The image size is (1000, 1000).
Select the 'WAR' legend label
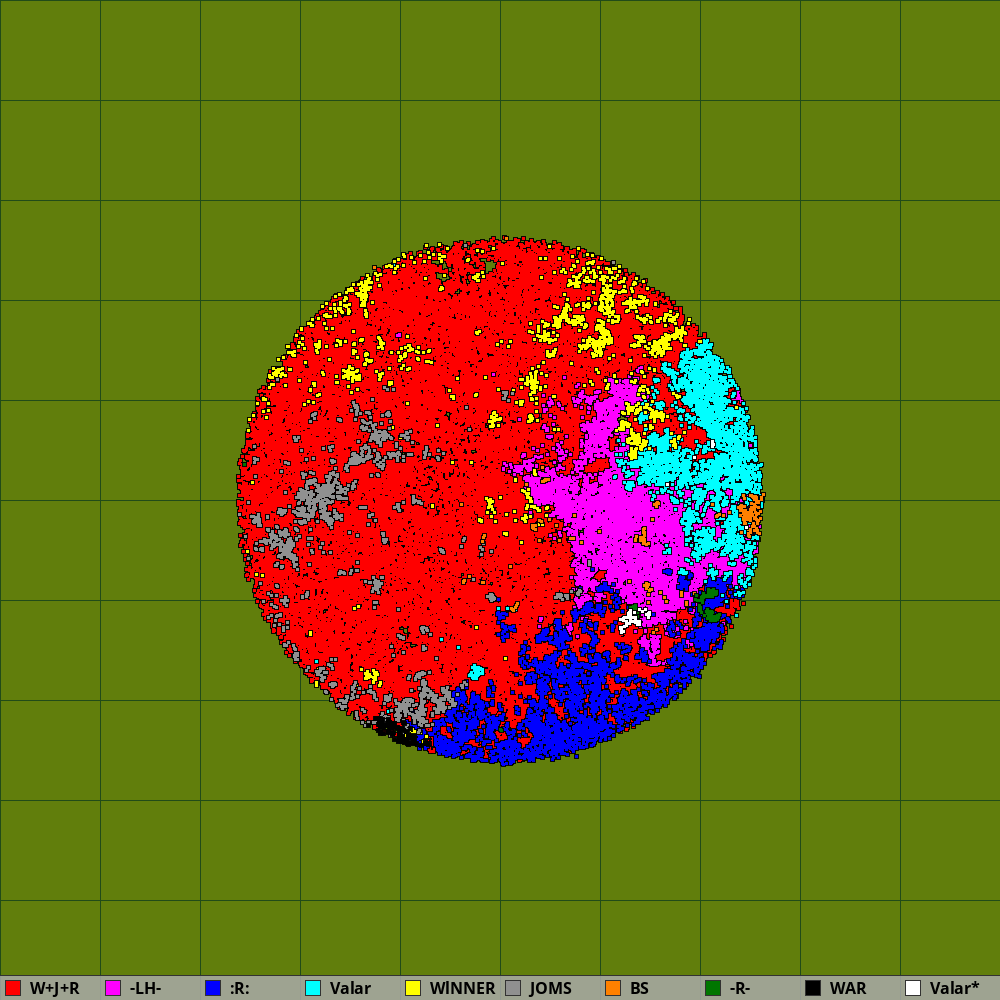tap(848, 988)
